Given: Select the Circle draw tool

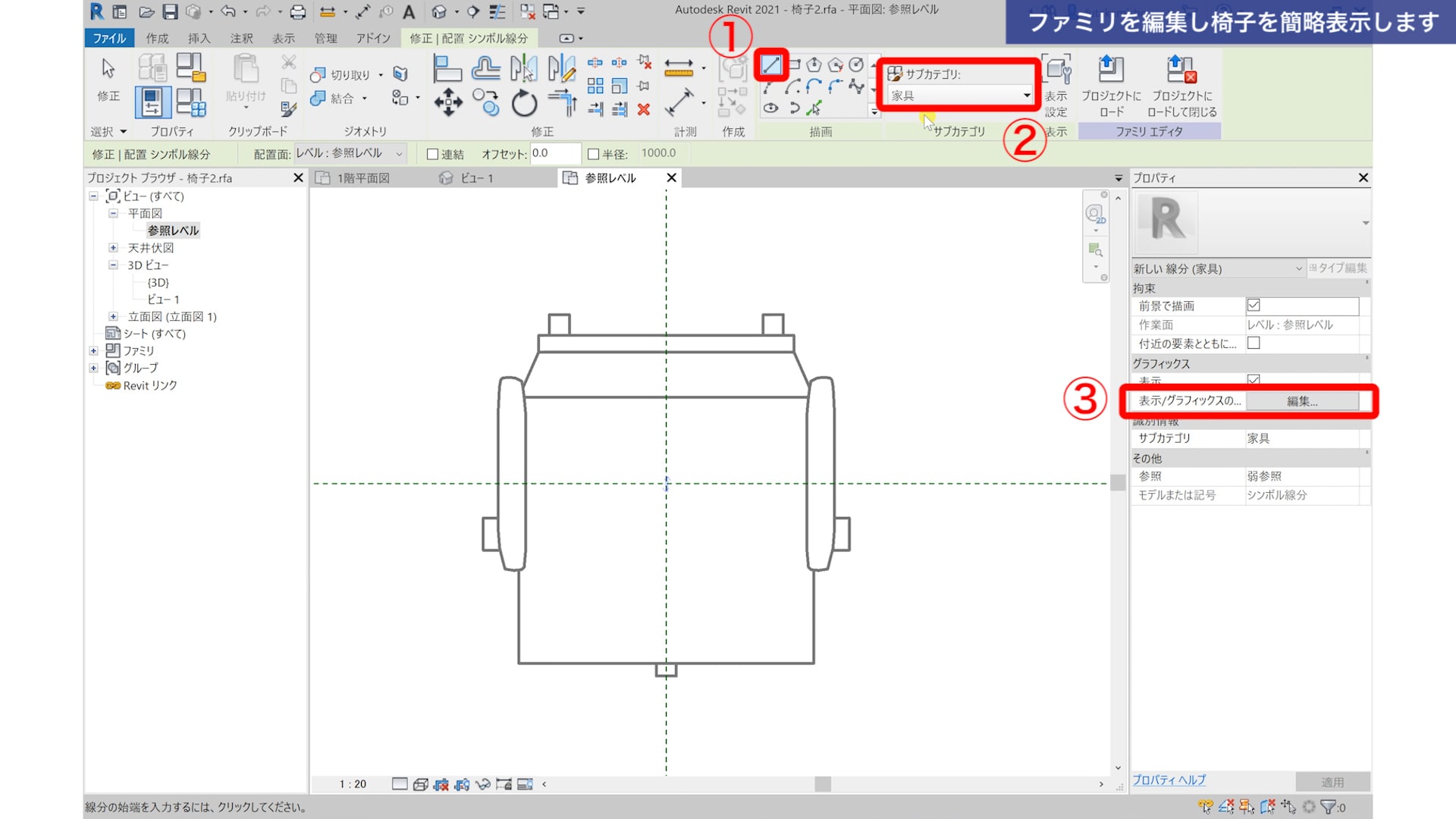Looking at the screenshot, I should coord(856,65).
